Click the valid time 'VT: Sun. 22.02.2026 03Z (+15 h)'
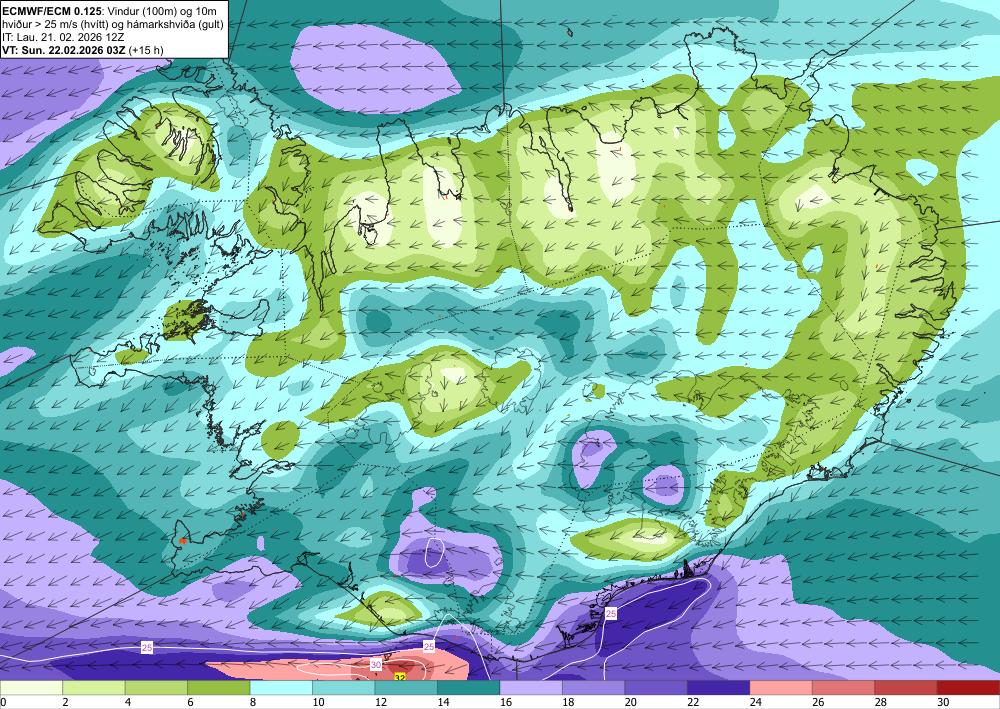Screen dimensions: 1000x709 point(83,50)
